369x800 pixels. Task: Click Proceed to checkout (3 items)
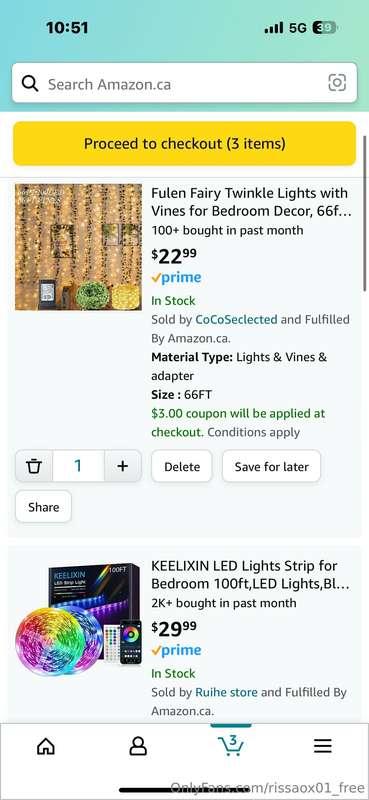(x=184, y=143)
